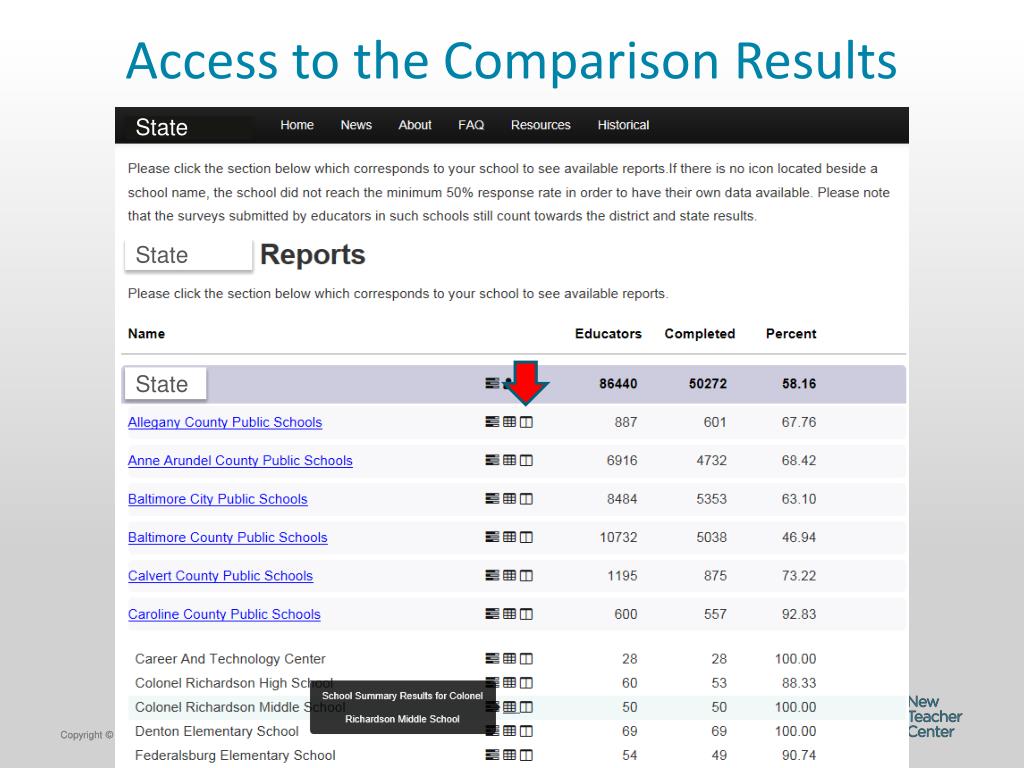This screenshot has width=1024, height=768.
Task: Open Caroline County comparison results icon
Action: [526, 614]
